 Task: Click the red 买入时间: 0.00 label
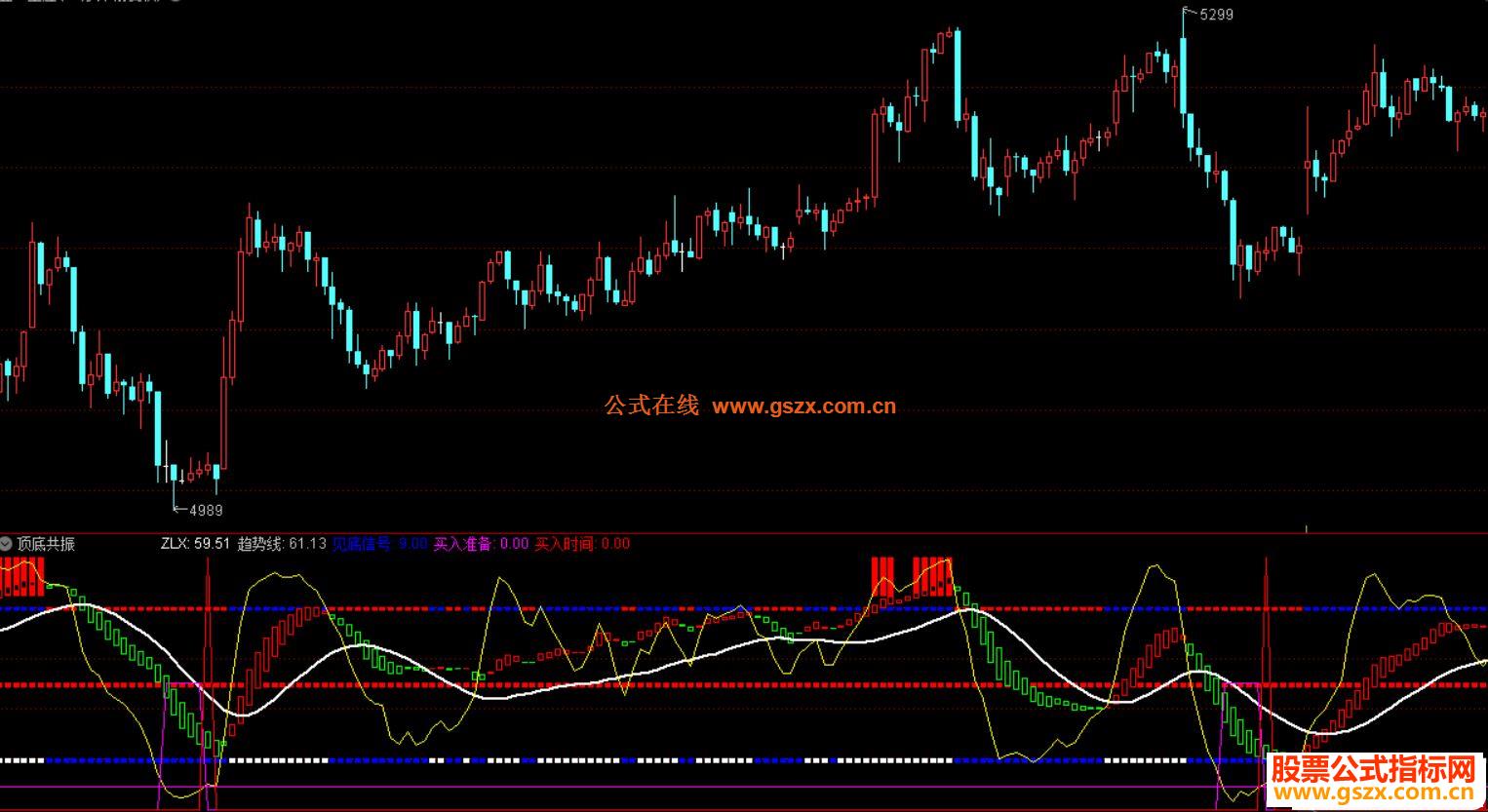click(582, 544)
